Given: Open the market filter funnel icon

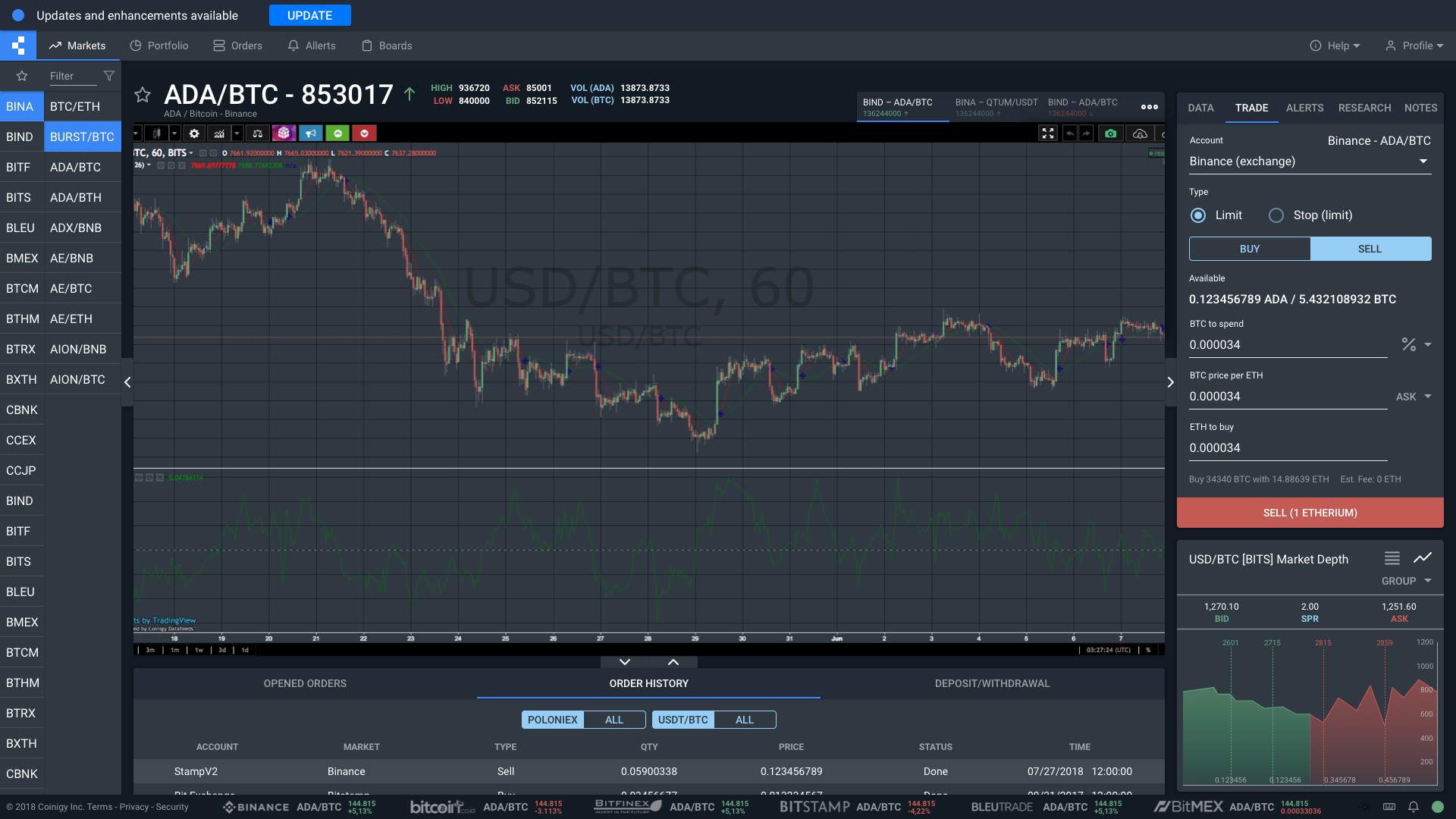Looking at the screenshot, I should (x=109, y=76).
